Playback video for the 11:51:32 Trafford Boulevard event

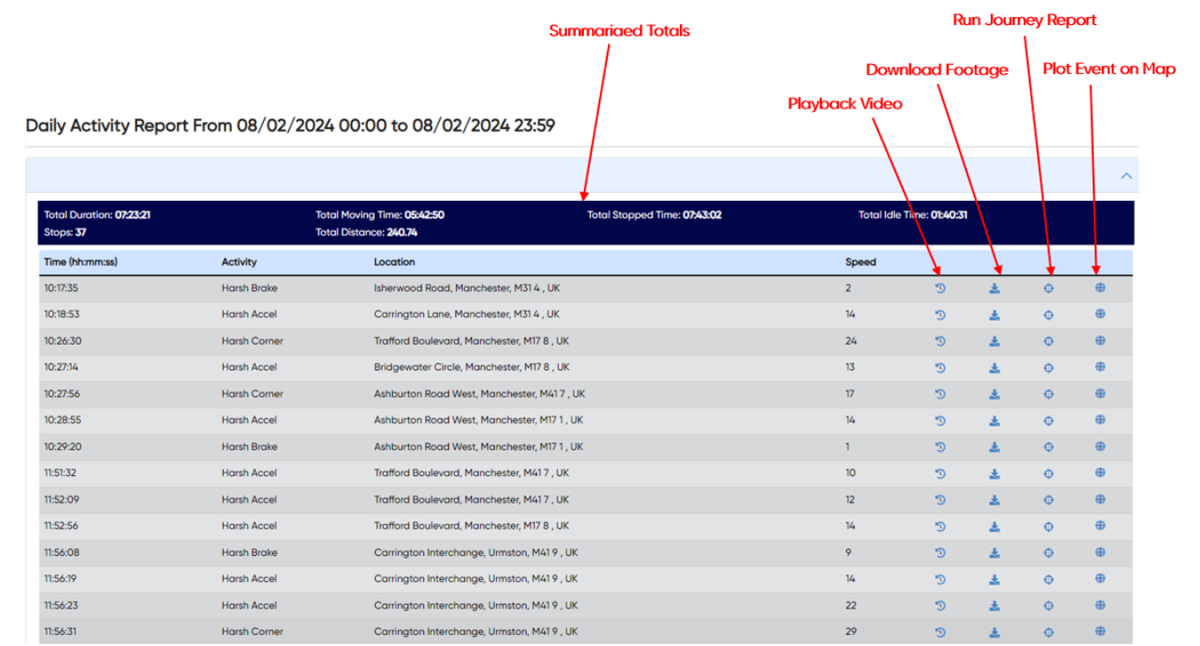(x=940, y=473)
